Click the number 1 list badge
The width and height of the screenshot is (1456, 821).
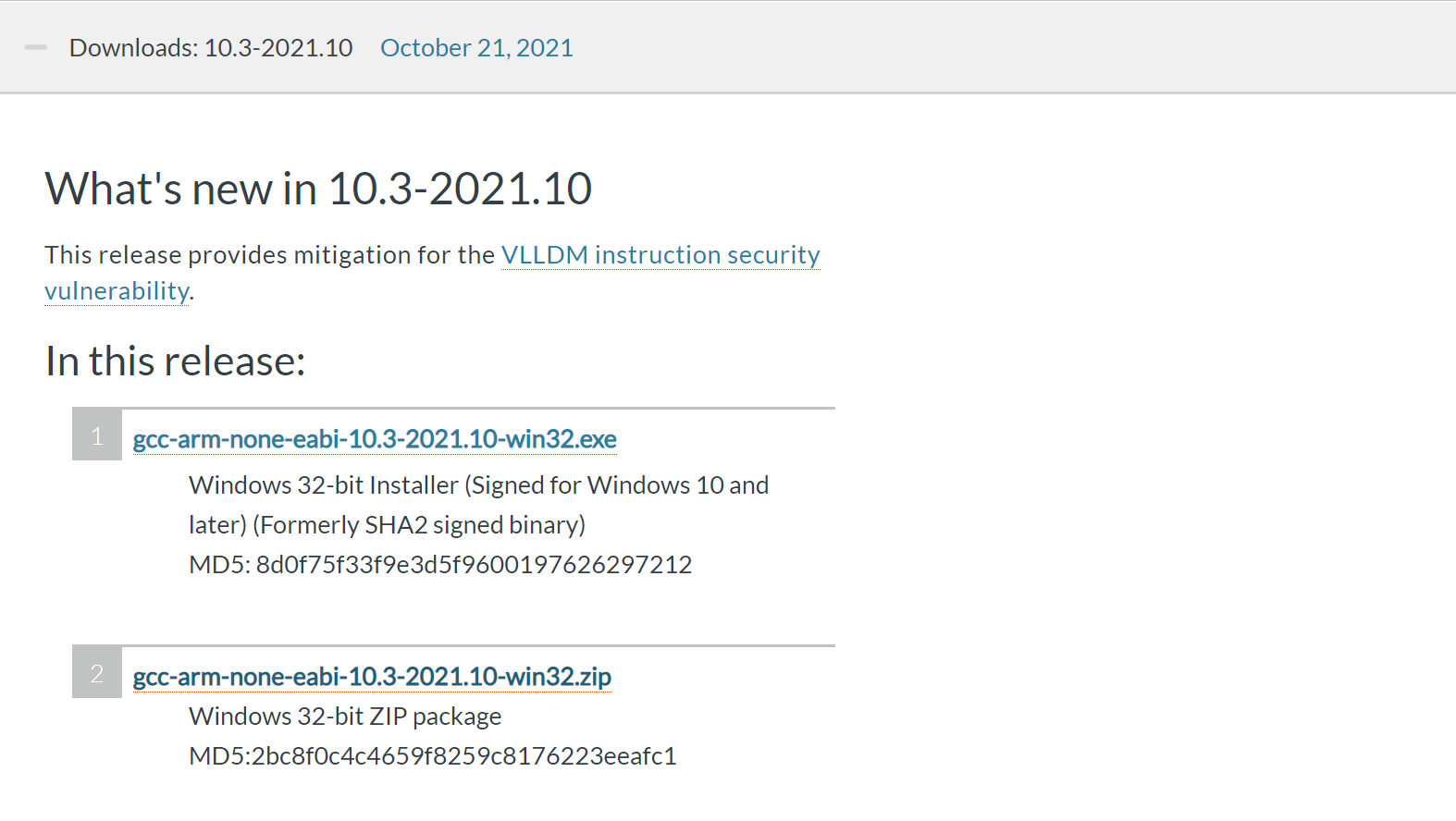pyautogui.click(x=97, y=435)
